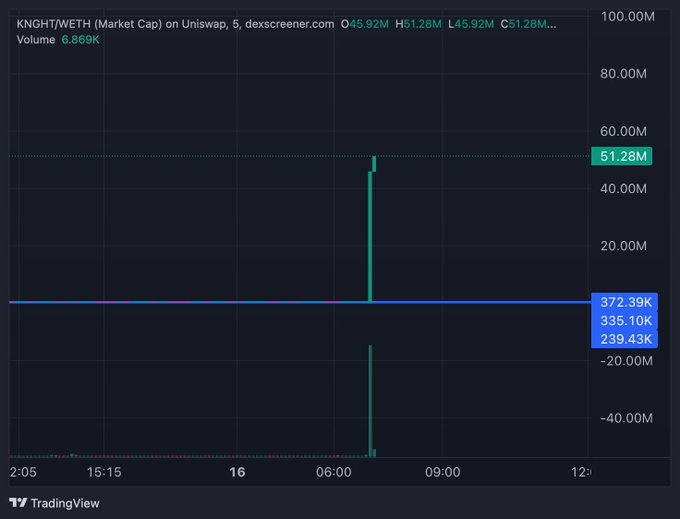Screen dimensions: 680x519
Task: Click the 09:00 time axis label
Action: tap(443, 472)
